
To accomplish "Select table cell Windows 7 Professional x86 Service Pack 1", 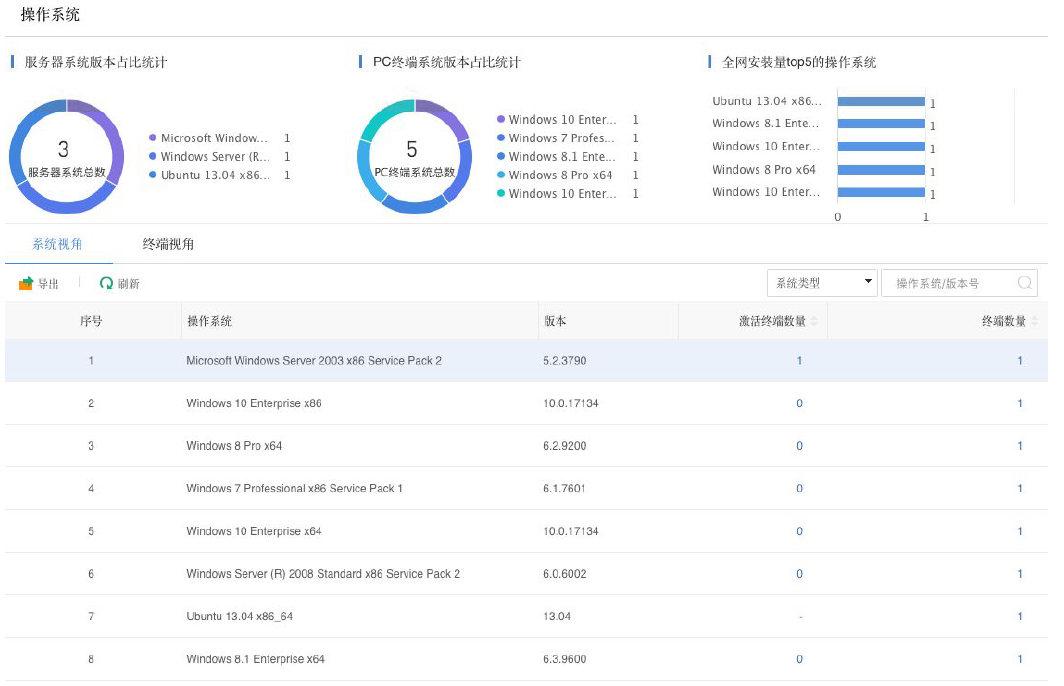I will pos(294,489).
